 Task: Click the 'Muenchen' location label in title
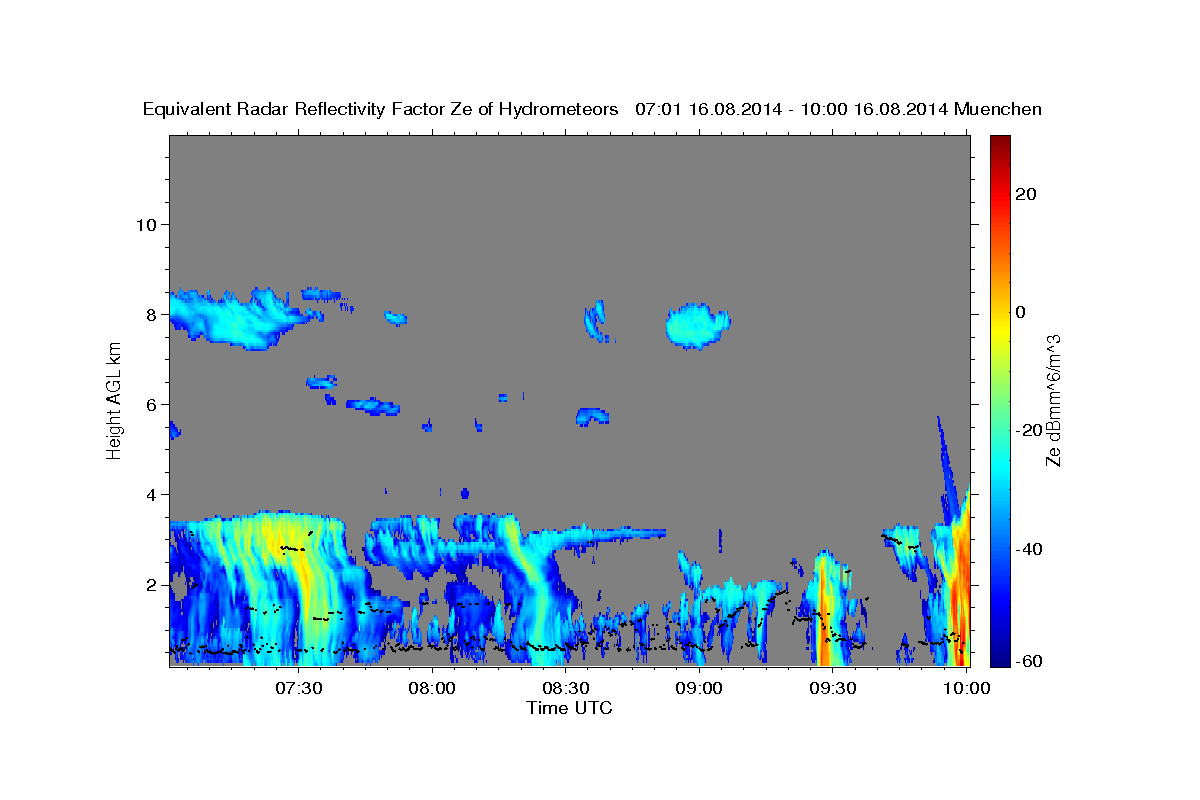(x=999, y=109)
